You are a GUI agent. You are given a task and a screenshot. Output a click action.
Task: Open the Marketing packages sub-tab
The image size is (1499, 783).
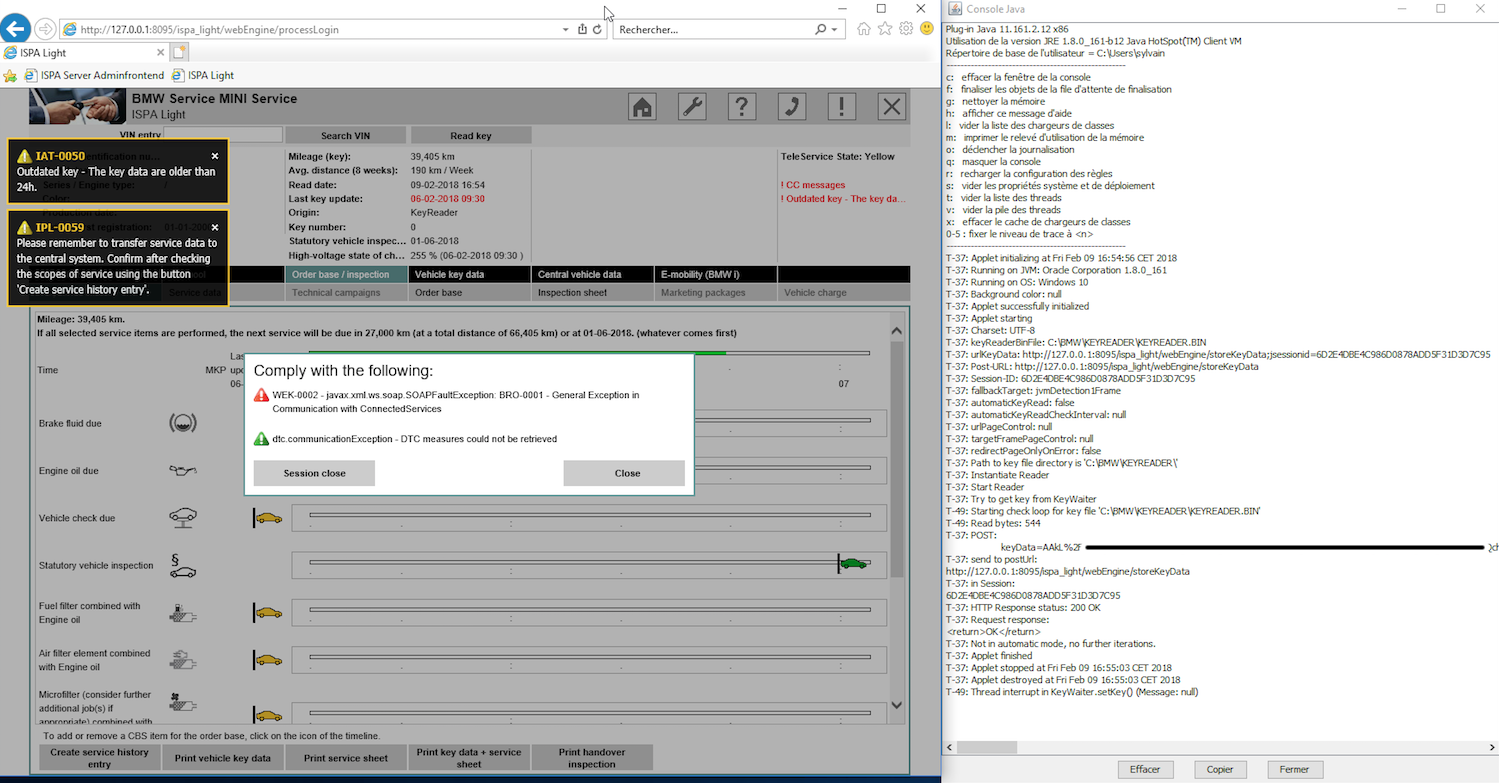(715, 293)
